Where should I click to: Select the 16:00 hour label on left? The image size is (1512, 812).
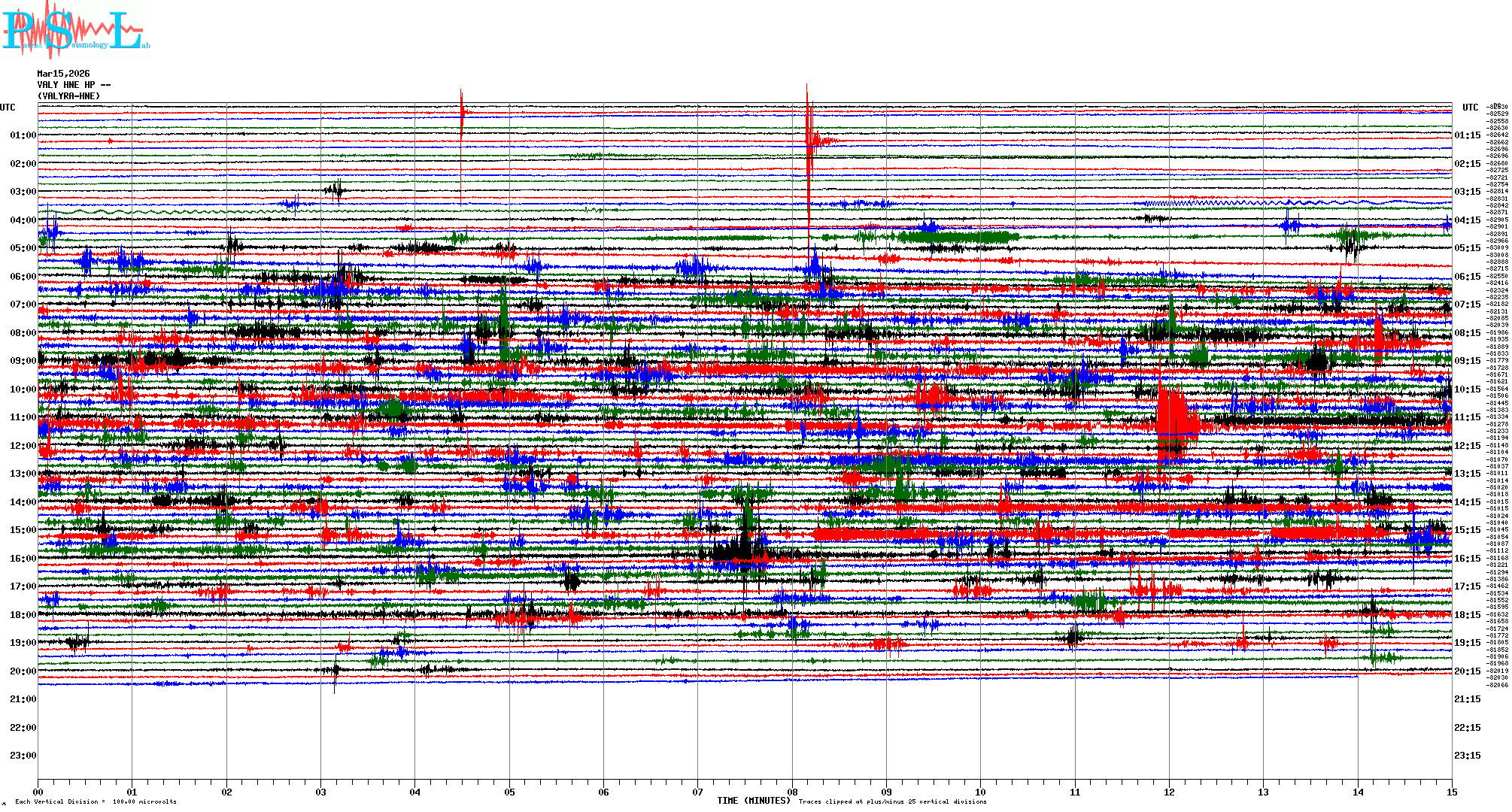click(x=23, y=559)
